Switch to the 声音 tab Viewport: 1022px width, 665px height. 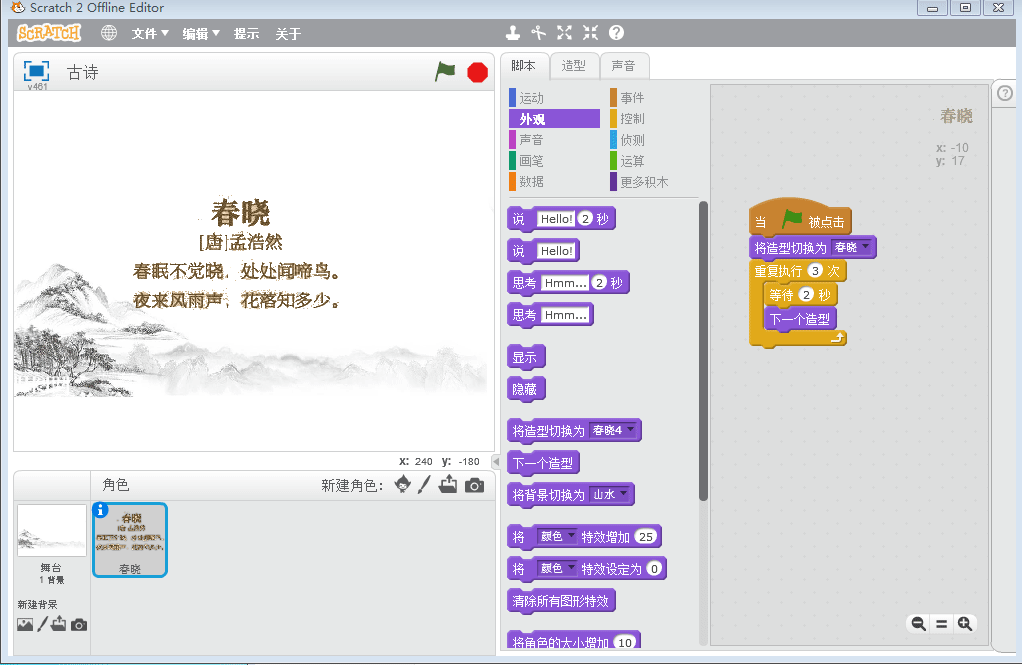[x=624, y=66]
